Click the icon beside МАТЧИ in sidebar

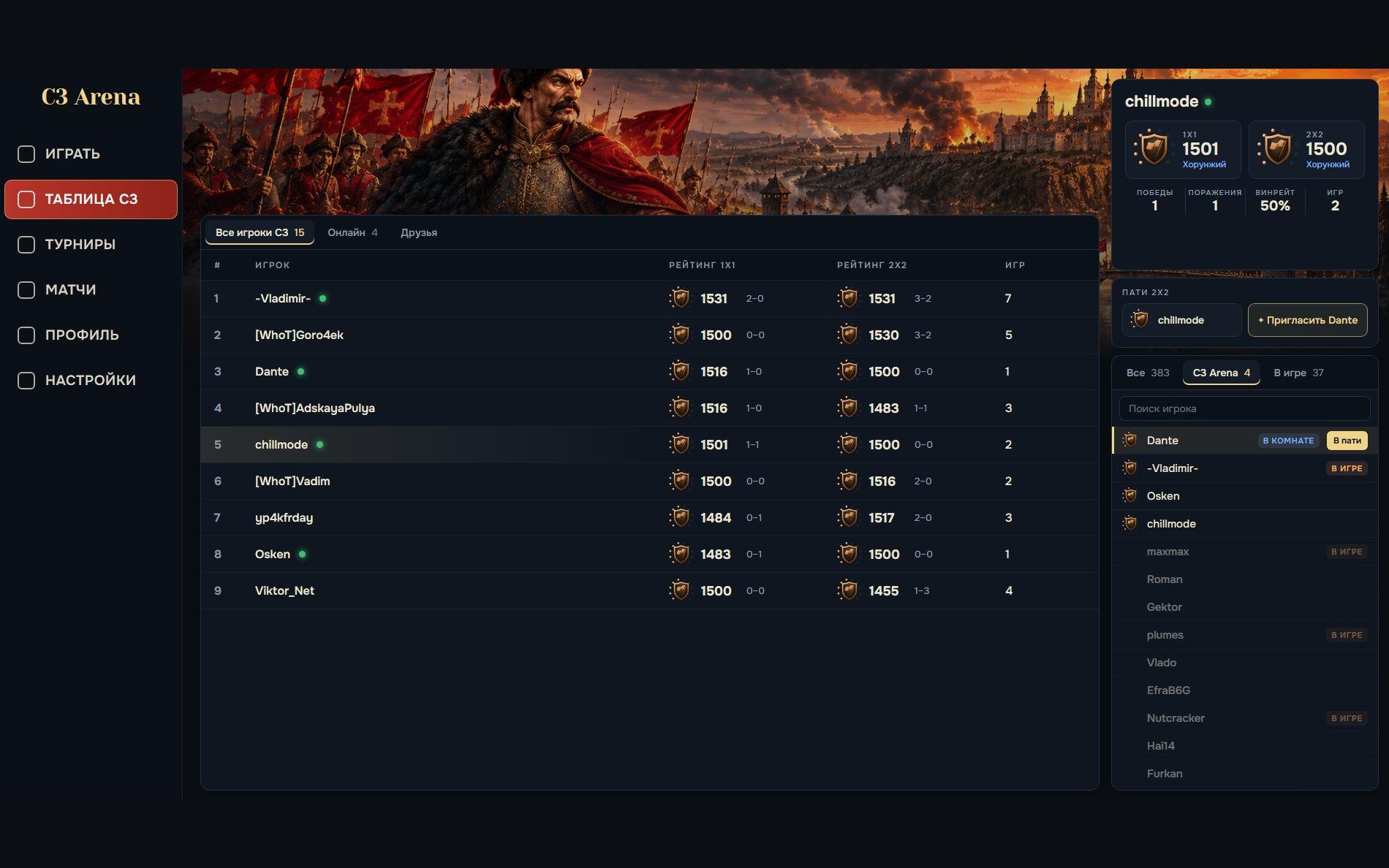click(x=26, y=290)
